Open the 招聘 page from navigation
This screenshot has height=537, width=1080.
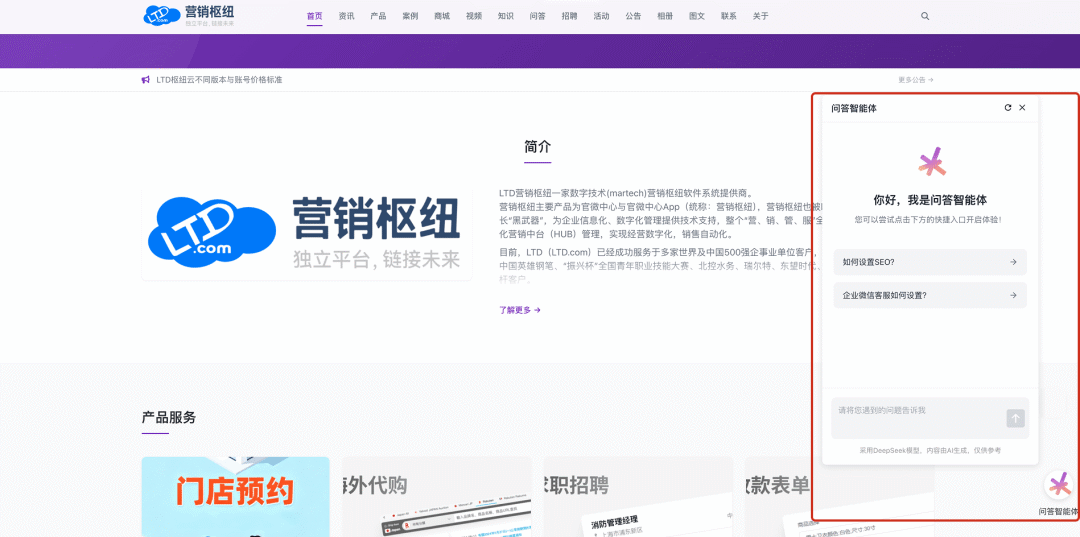click(569, 16)
